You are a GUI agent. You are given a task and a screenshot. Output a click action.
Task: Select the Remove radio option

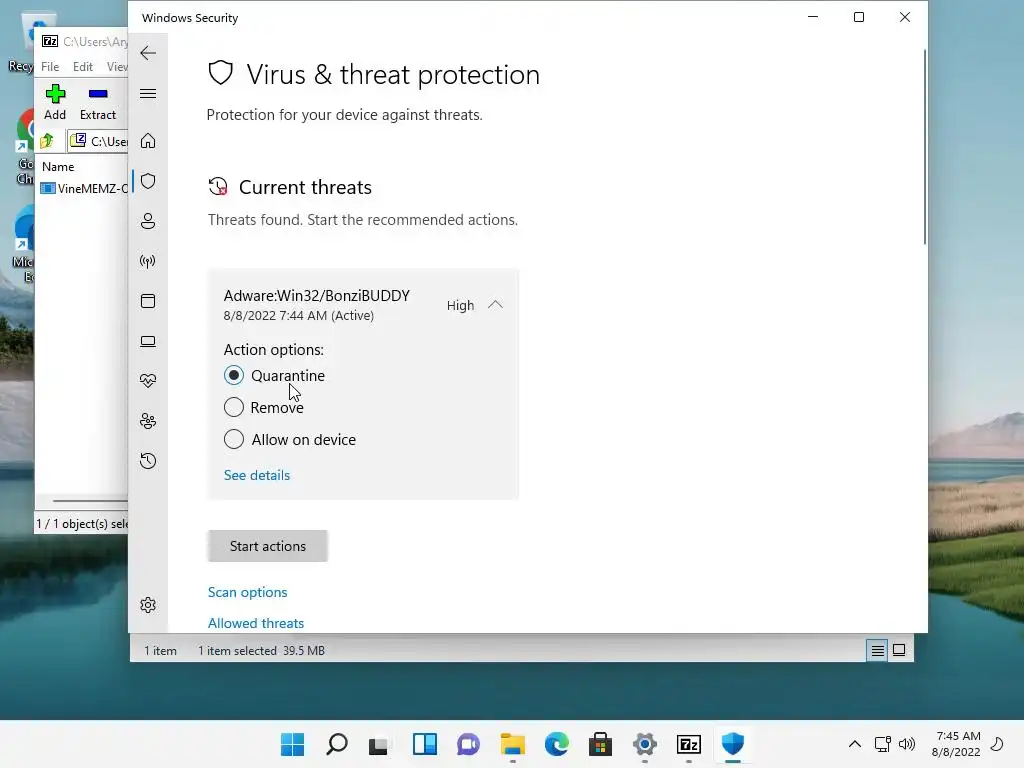234,408
